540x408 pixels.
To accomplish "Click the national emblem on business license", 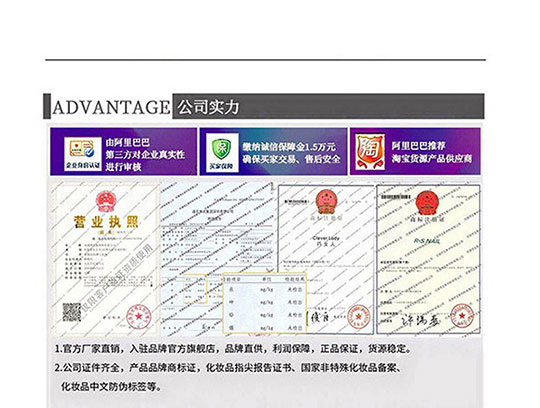I will (x=106, y=201).
